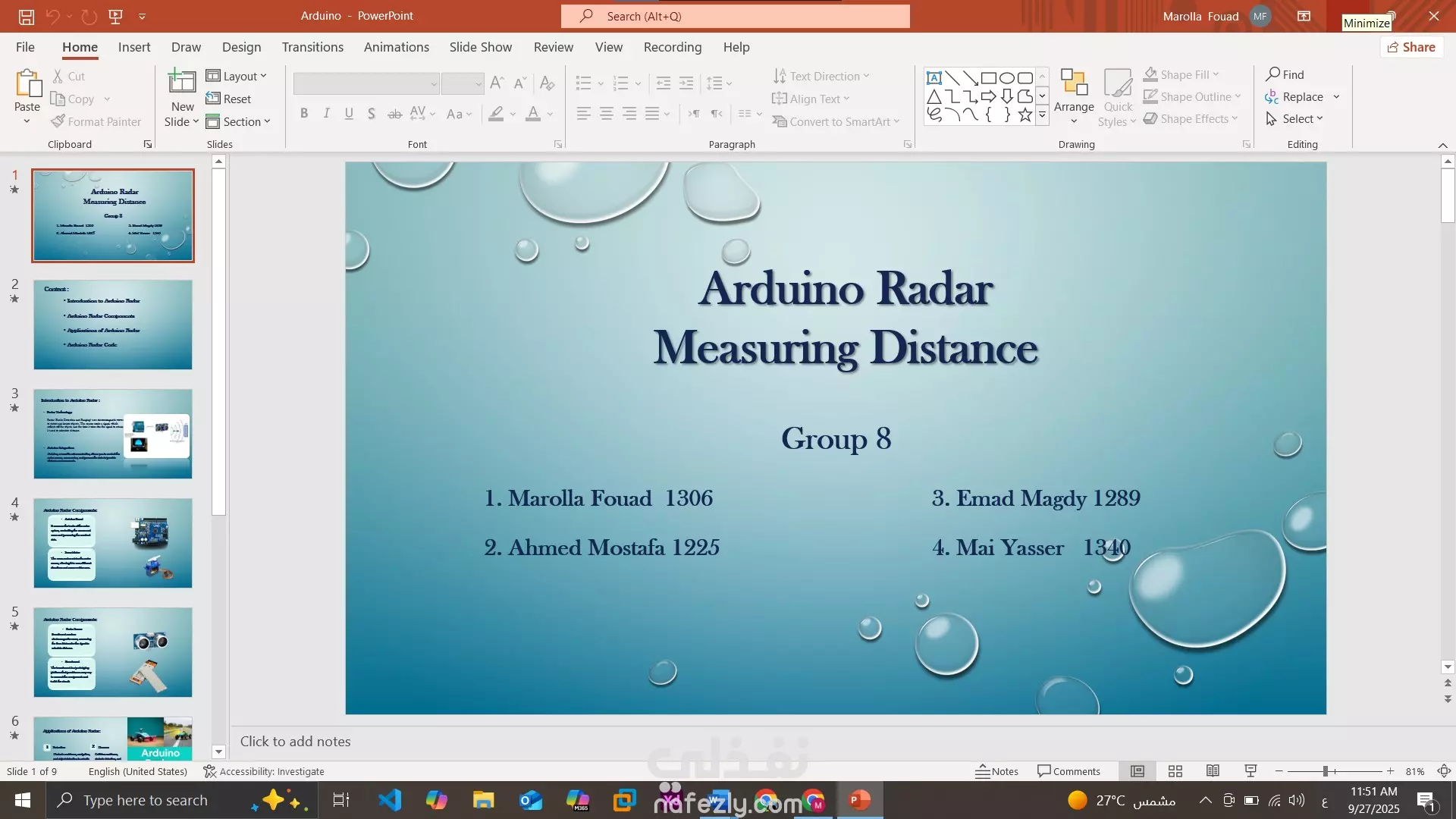This screenshot has width=1456, height=819.
Task: Open the font size combo box
Action: click(x=463, y=83)
